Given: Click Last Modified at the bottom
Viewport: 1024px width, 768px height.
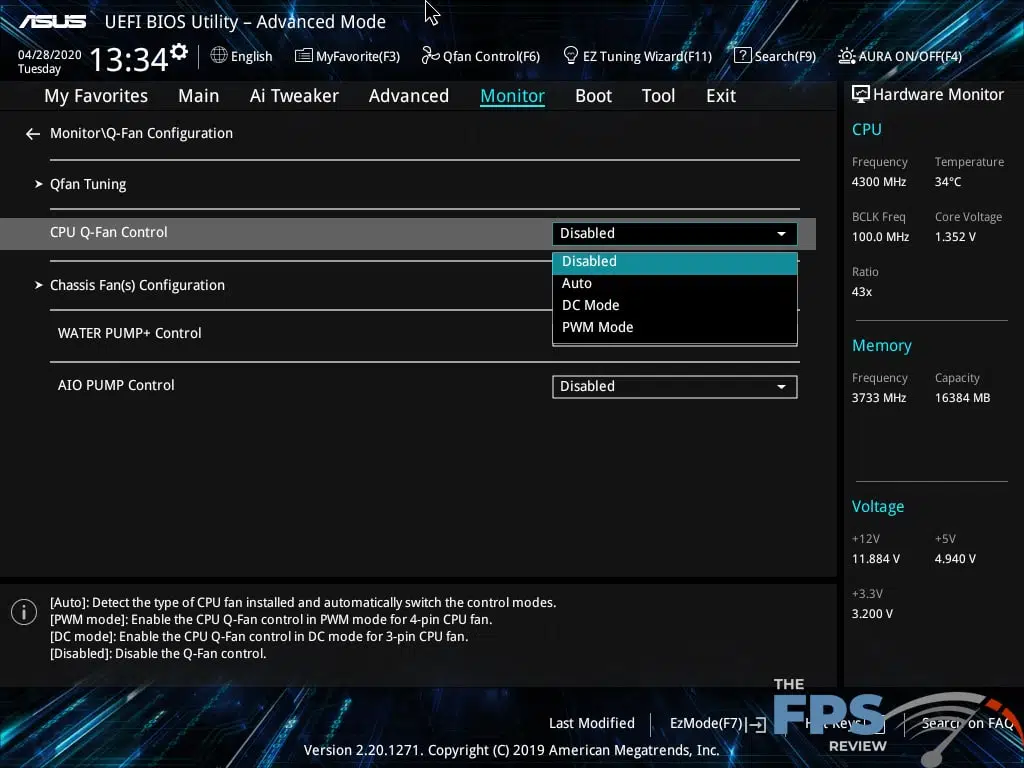Looking at the screenshot, I should [591, 723].
